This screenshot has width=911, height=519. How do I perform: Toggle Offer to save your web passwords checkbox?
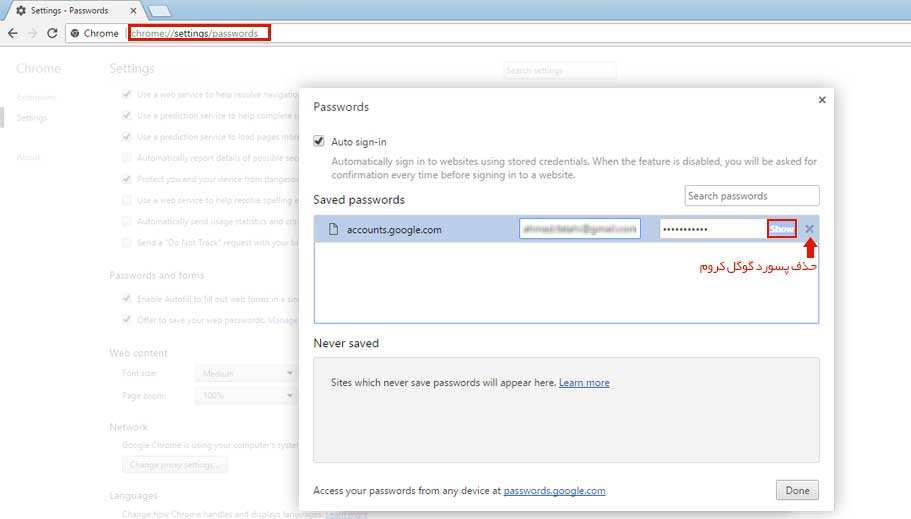[x=127, y=320]
